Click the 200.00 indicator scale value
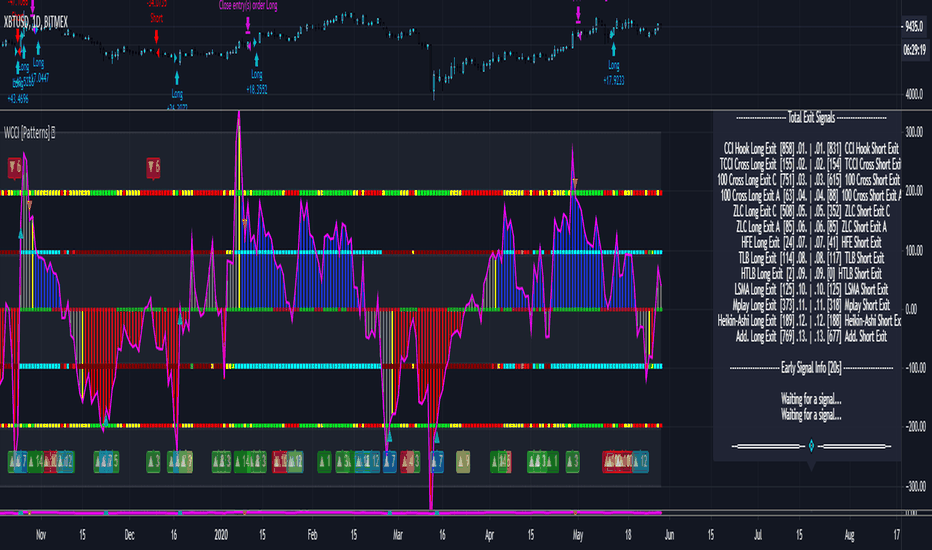The height and width of the screenshot is (550, 932). 914,191
